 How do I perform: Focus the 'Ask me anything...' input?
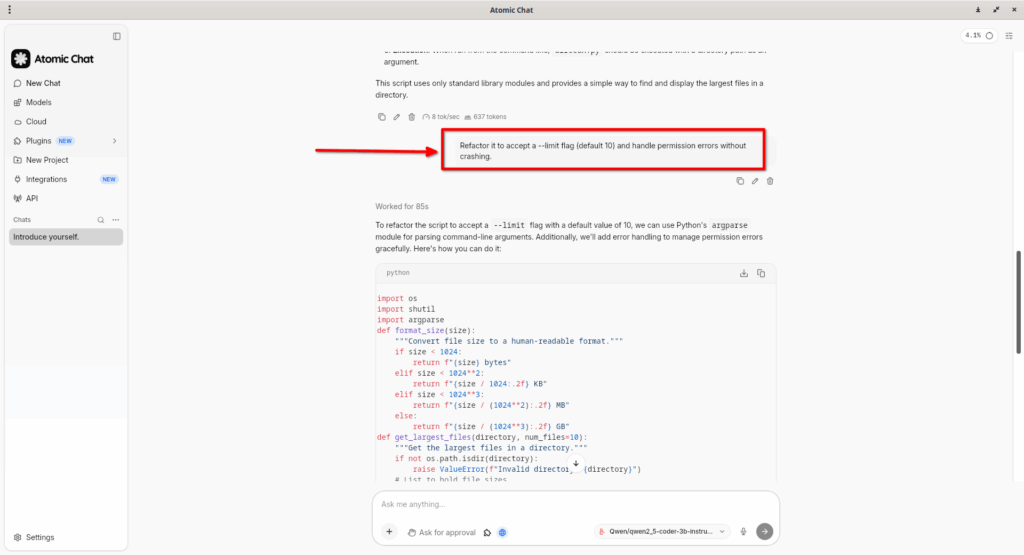pos(575,504)
